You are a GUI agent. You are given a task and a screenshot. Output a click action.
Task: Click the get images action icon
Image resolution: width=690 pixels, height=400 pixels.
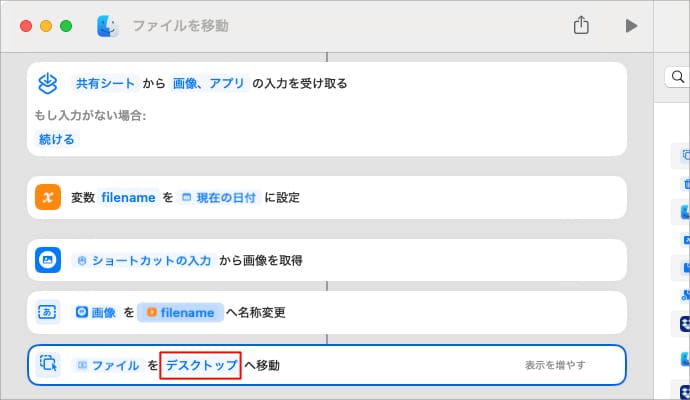48,260
